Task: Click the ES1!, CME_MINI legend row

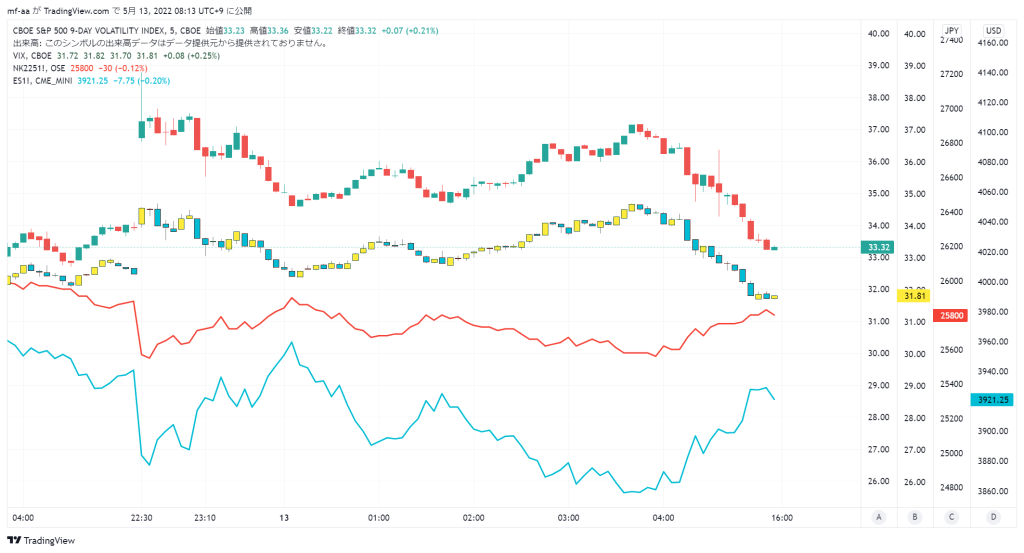Action: coord(91,81)
